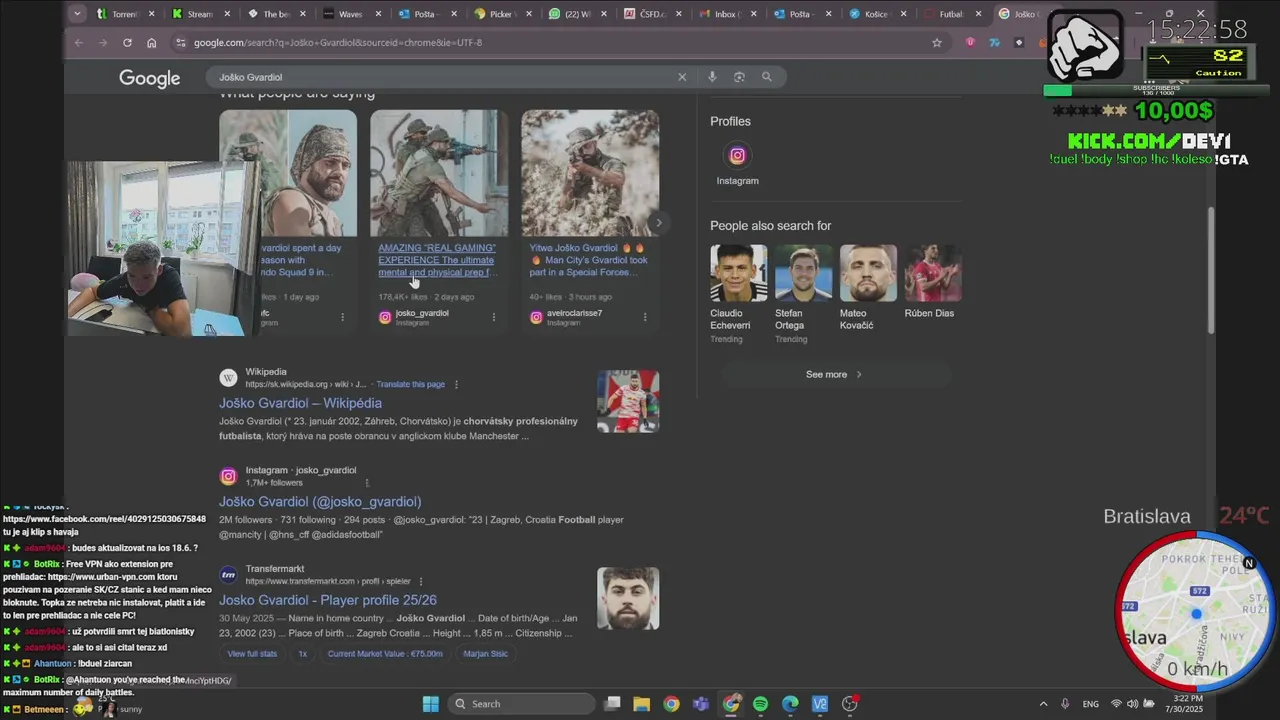Open taskbar clock showing 3:22 PM

pyautogui.click(x=1186, y=704)
